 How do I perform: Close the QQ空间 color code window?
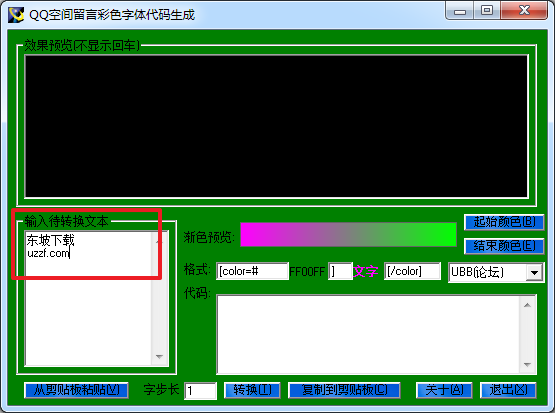point(524,11)
